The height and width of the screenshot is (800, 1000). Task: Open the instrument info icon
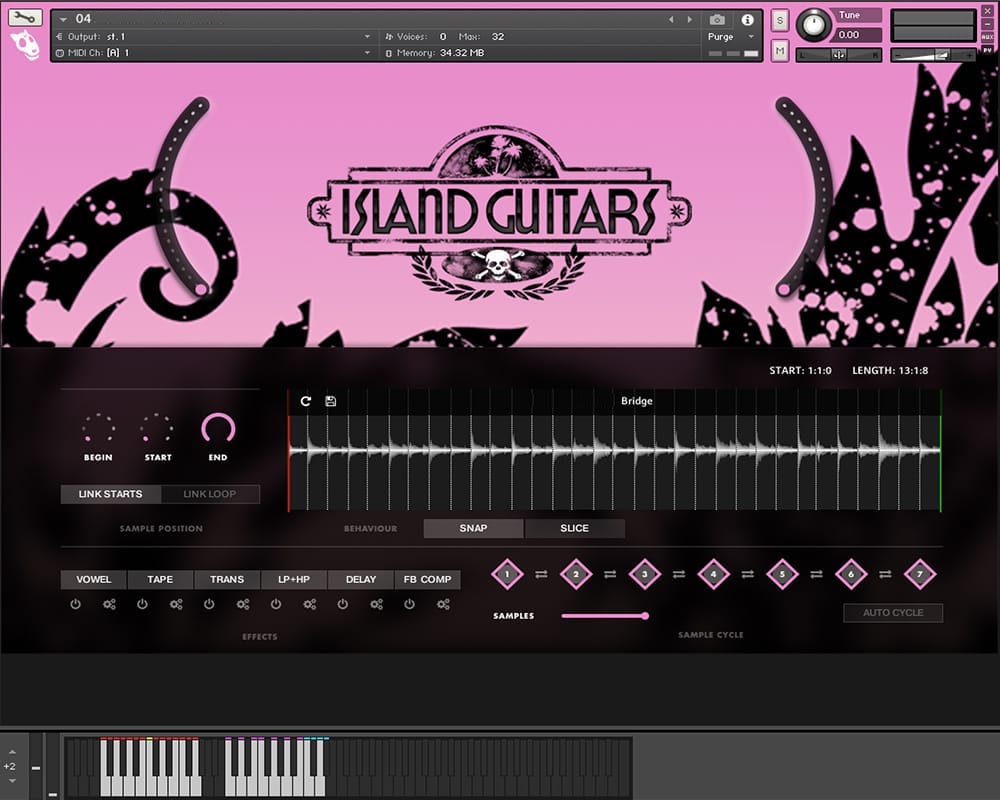tap(747, 19)
